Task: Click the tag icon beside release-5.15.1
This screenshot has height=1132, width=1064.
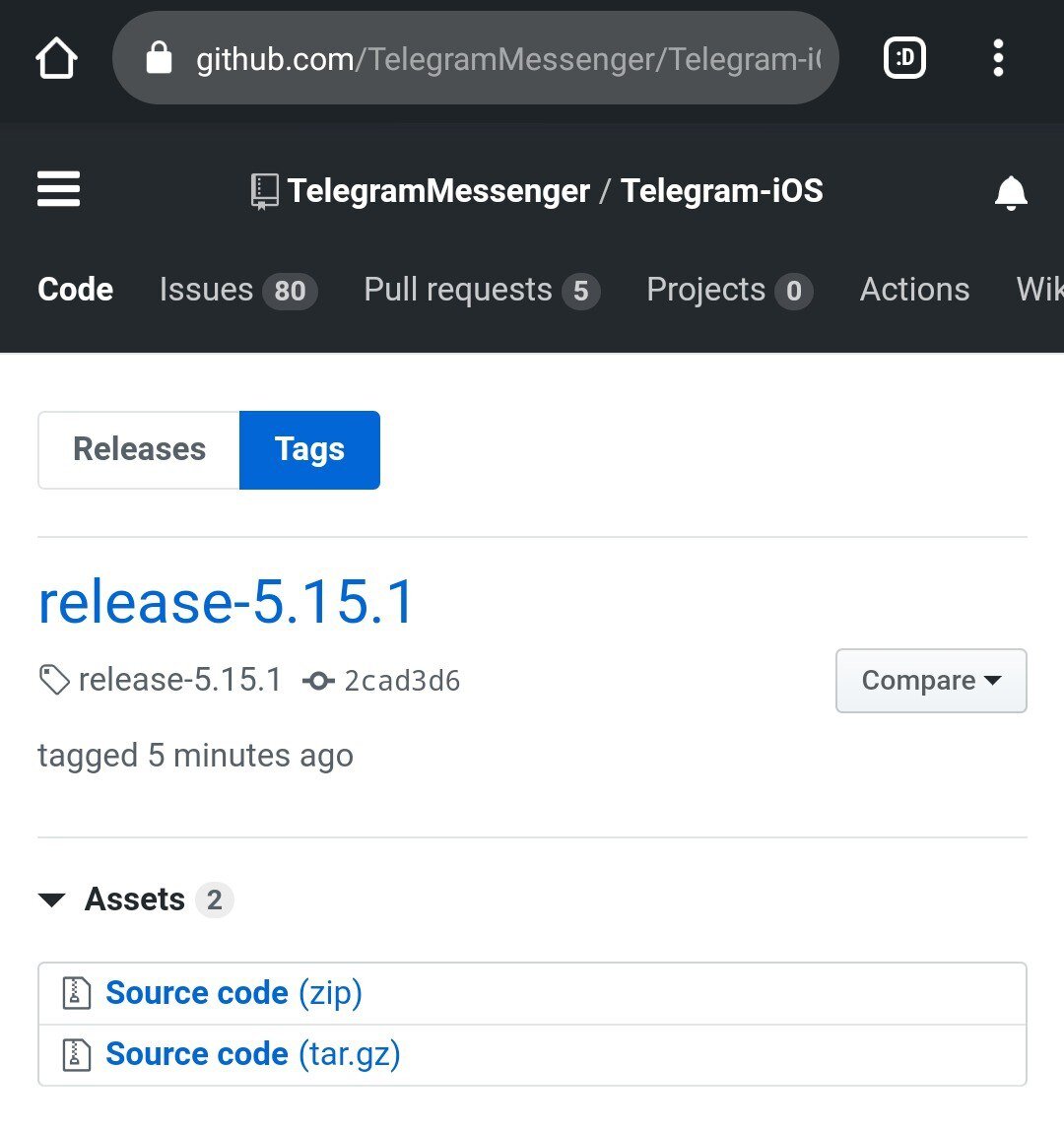Action: coord(54,680)
